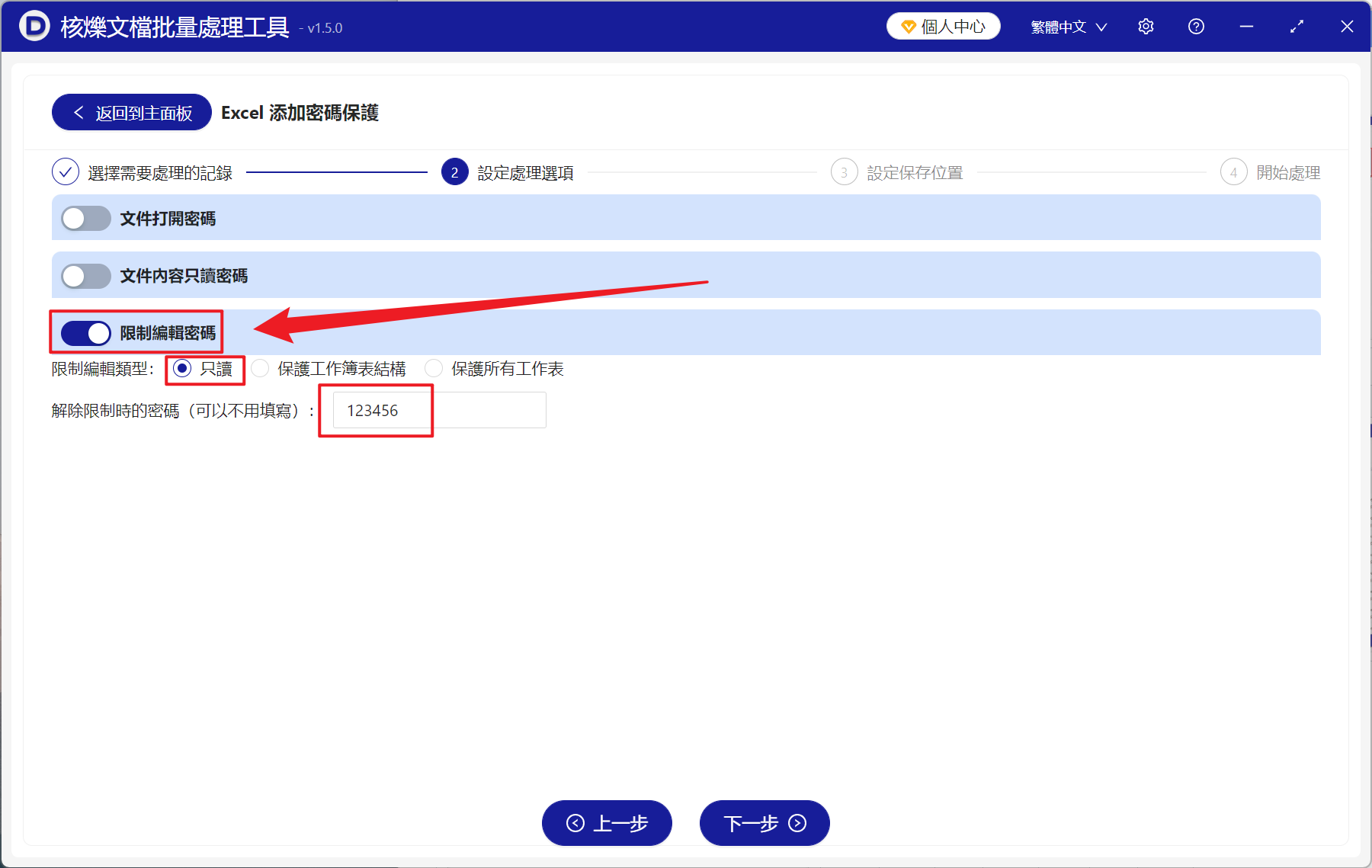The image size is (1372, 868).
Task: Click the 上一步 button
Action: pos(606,823)
